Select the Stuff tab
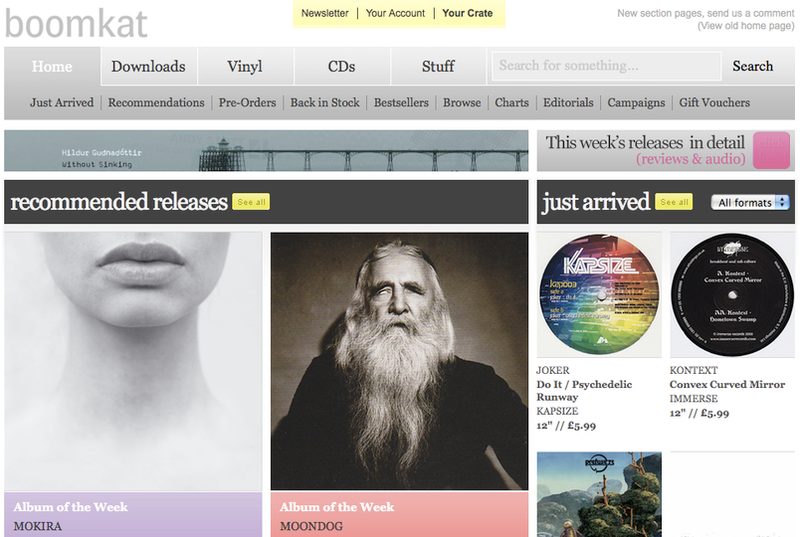800x537 pixels. pos(438,66)
